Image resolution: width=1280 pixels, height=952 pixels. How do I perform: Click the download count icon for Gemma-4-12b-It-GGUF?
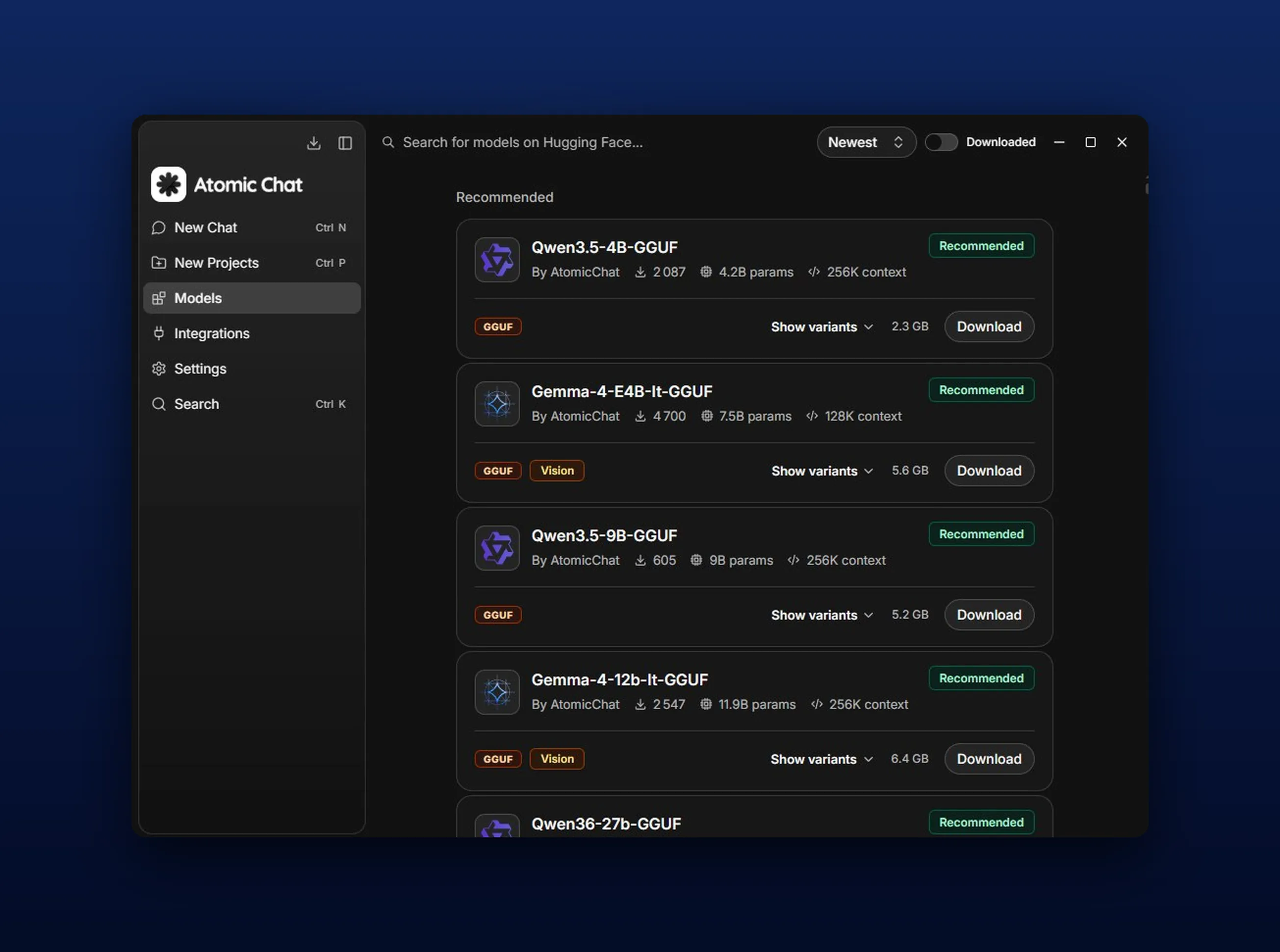point(640,704)
